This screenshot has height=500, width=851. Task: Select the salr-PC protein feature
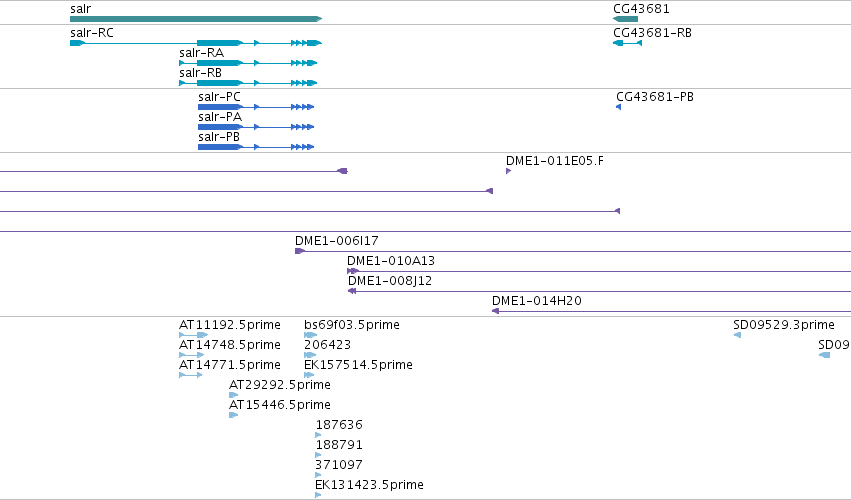tap(256, 107)
